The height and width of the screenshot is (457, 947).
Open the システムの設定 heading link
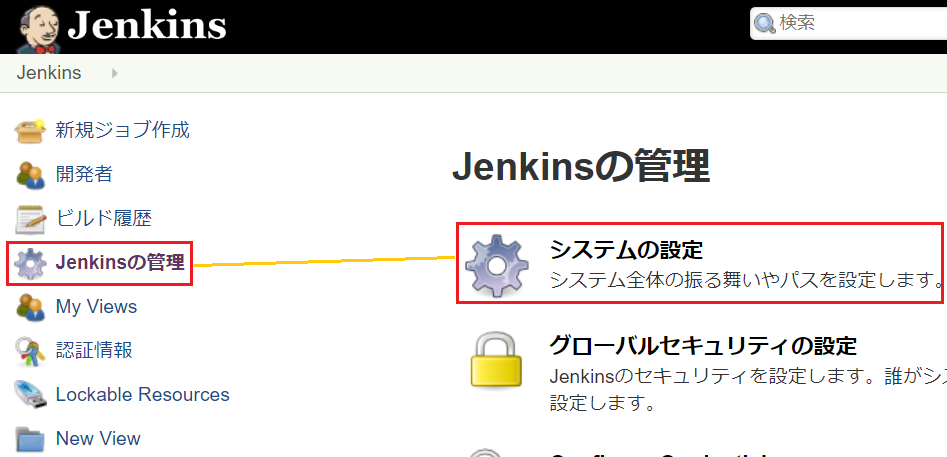pos(626,249)
